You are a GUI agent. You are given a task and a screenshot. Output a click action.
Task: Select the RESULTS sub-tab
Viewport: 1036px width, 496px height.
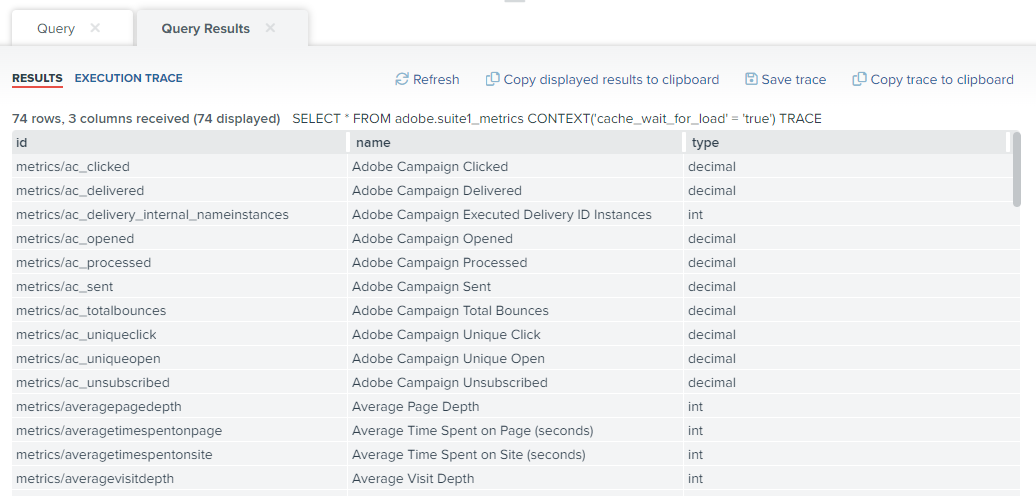point(37,79)
